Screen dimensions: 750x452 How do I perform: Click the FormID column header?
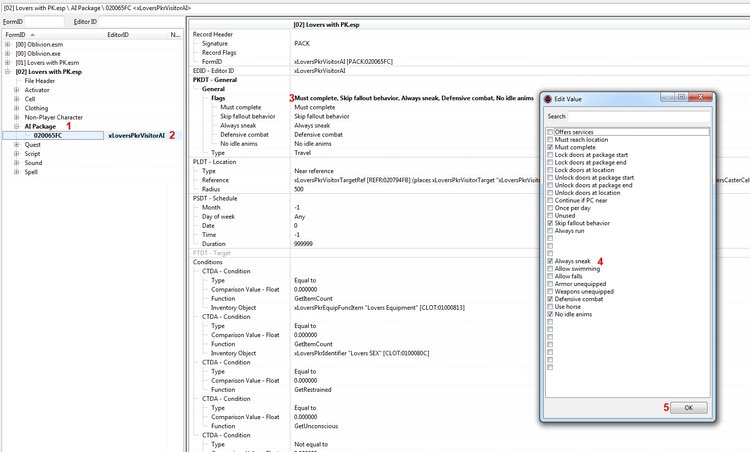click(53, 35)
